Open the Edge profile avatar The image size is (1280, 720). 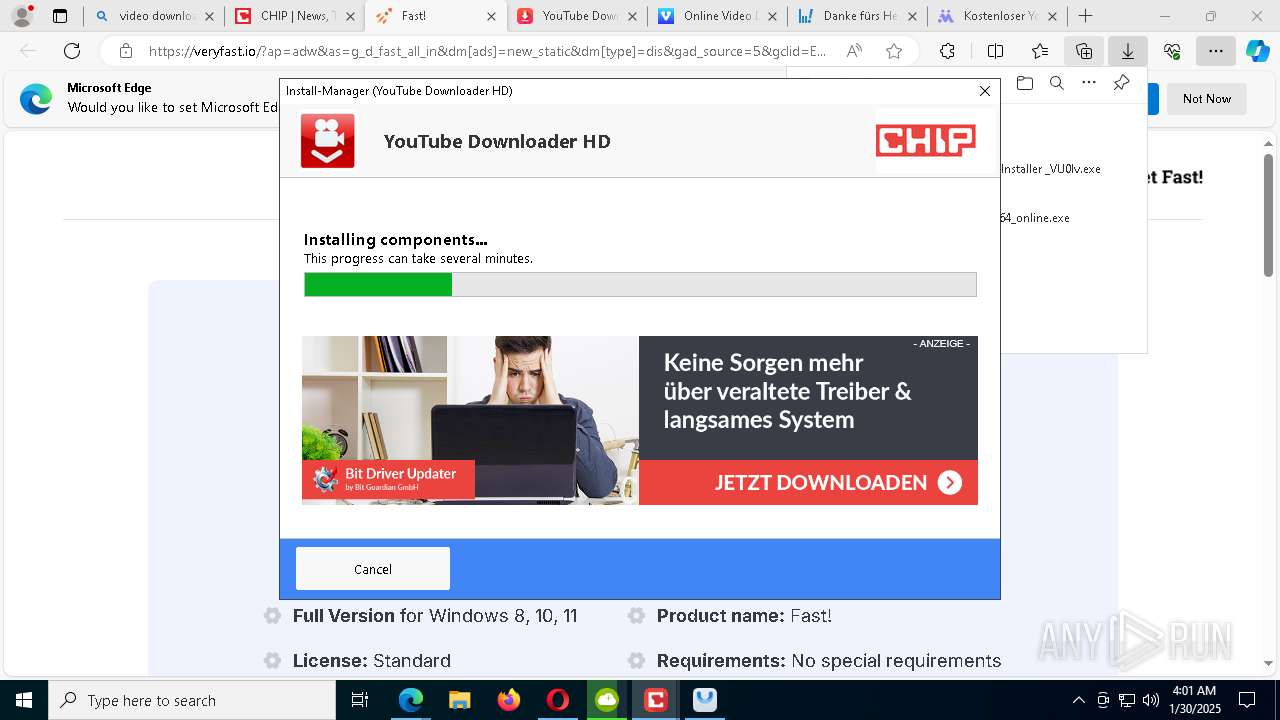(x=22, y=16)
